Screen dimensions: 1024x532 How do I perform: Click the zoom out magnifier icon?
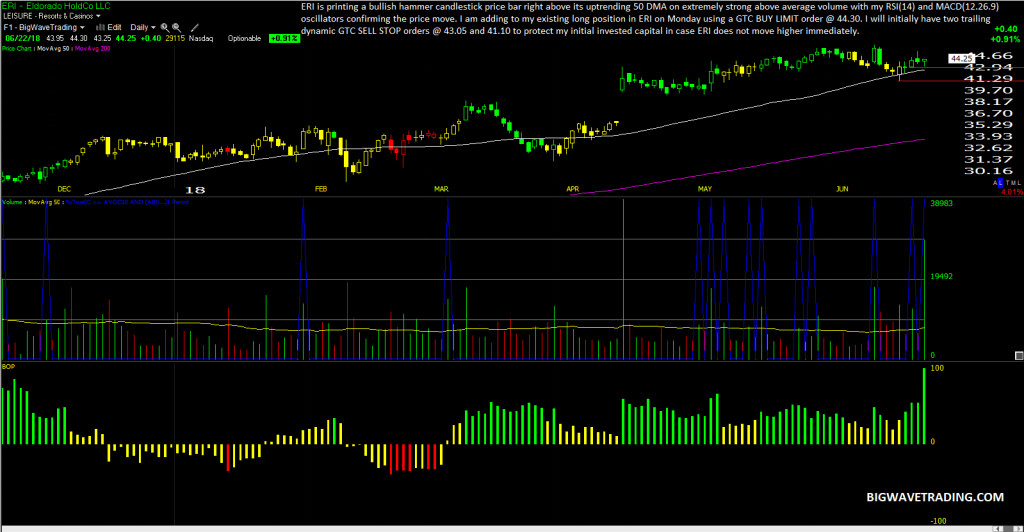(x=176, y=27)
